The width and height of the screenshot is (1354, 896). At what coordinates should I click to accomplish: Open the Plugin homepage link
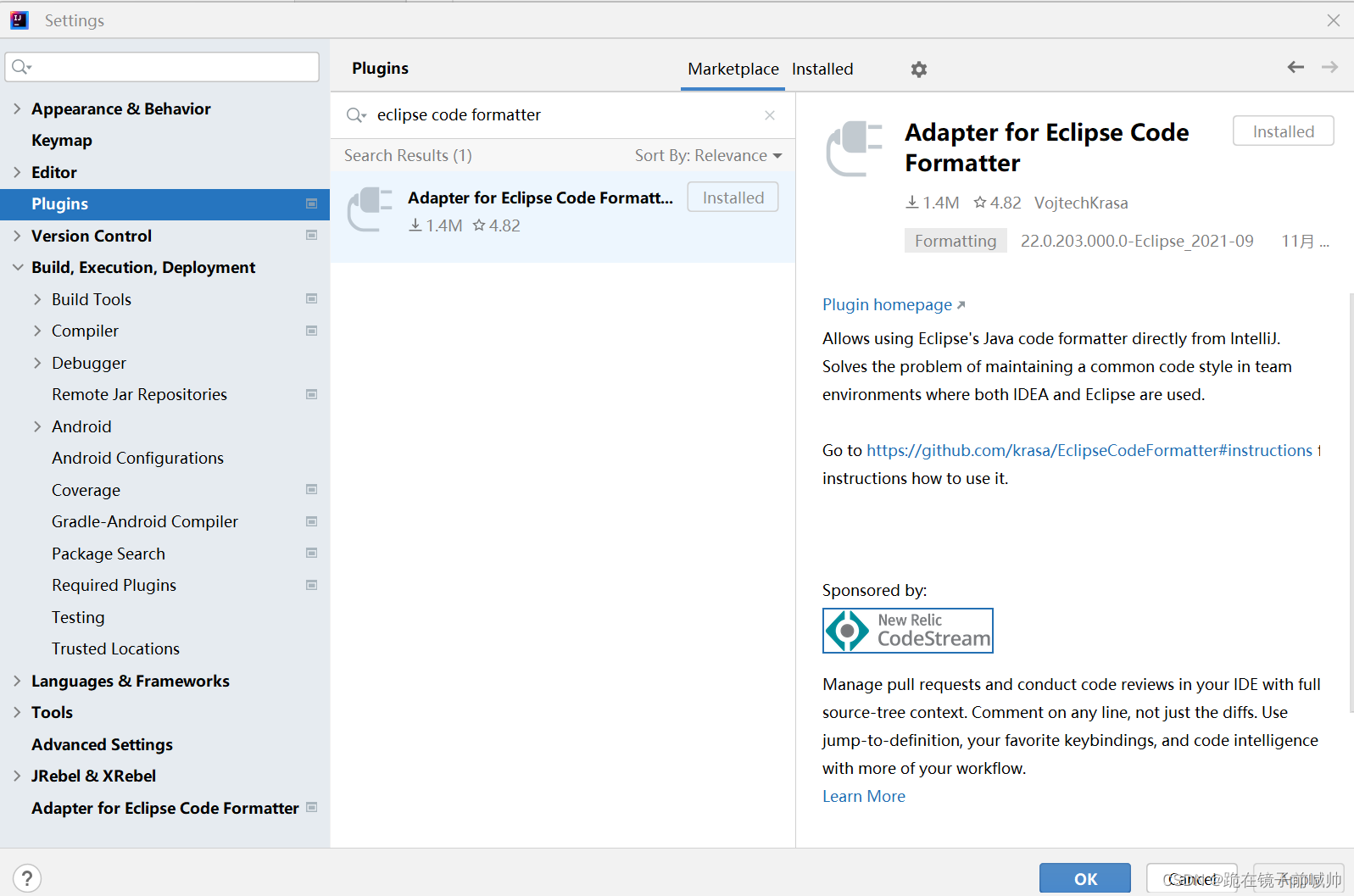[894, 304]
